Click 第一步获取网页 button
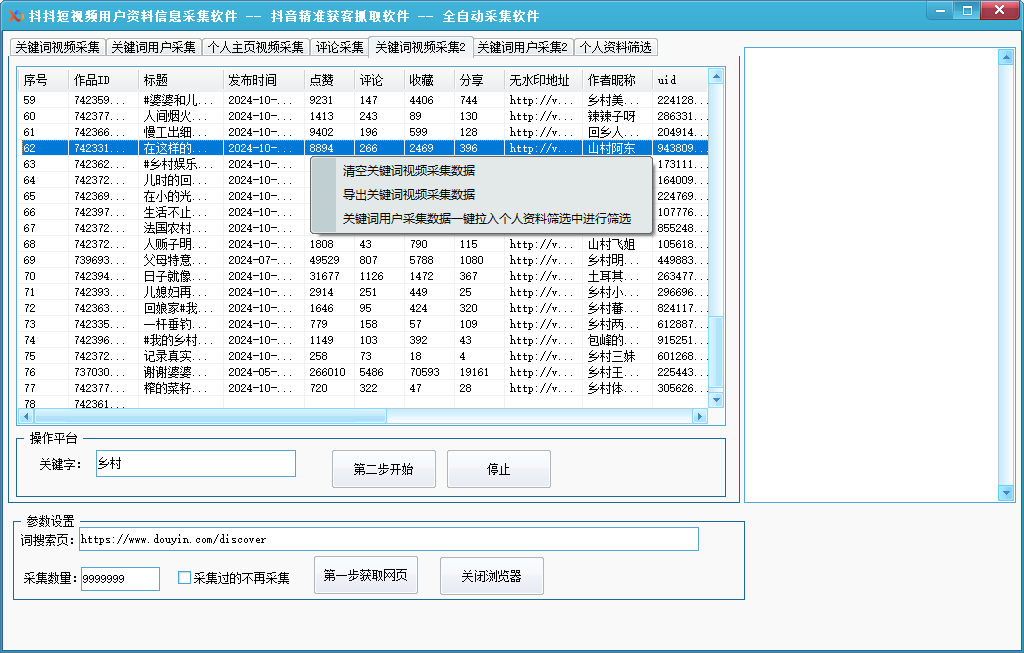 pos(366,575)
